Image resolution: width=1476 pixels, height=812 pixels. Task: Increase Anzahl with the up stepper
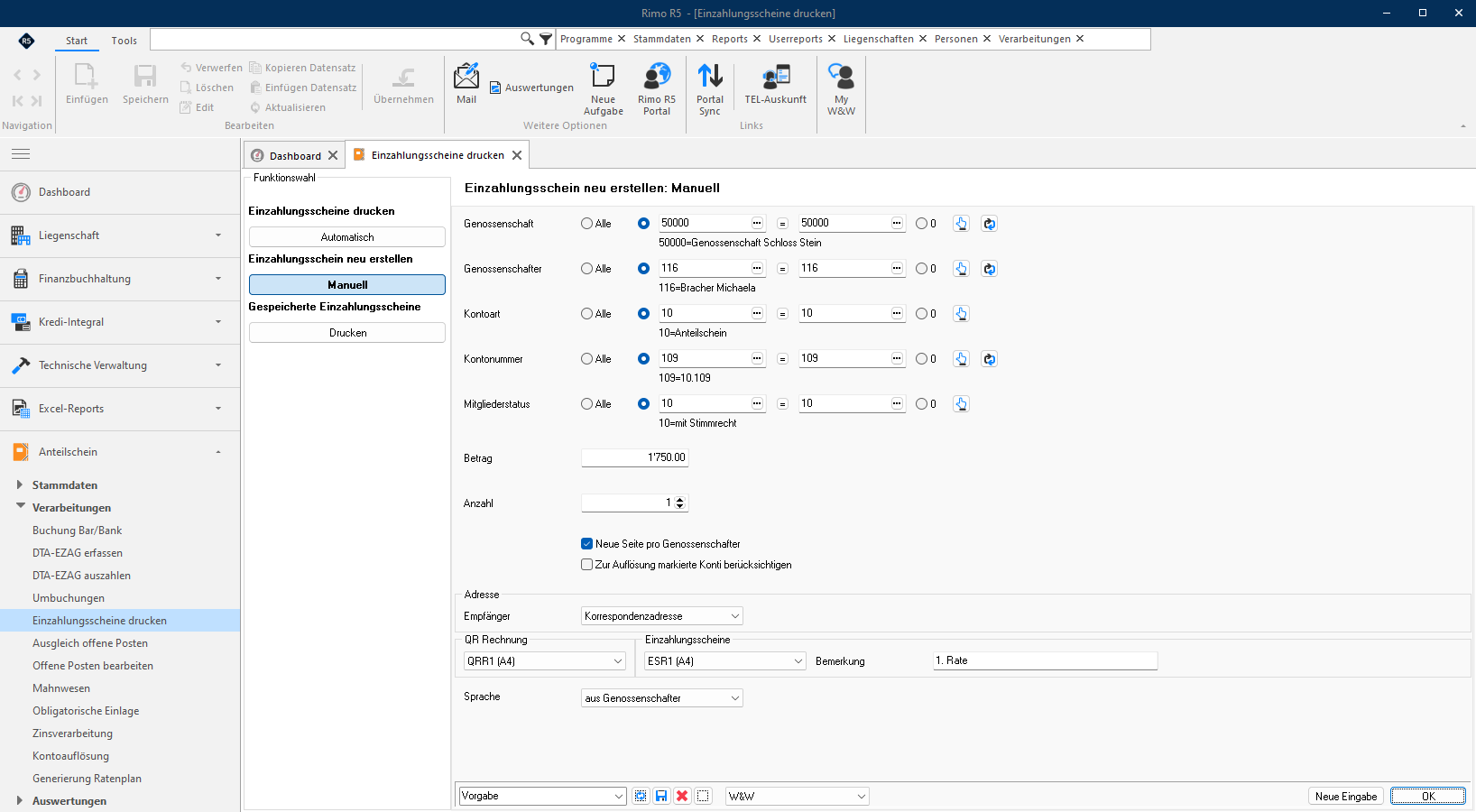pos(680,499)
